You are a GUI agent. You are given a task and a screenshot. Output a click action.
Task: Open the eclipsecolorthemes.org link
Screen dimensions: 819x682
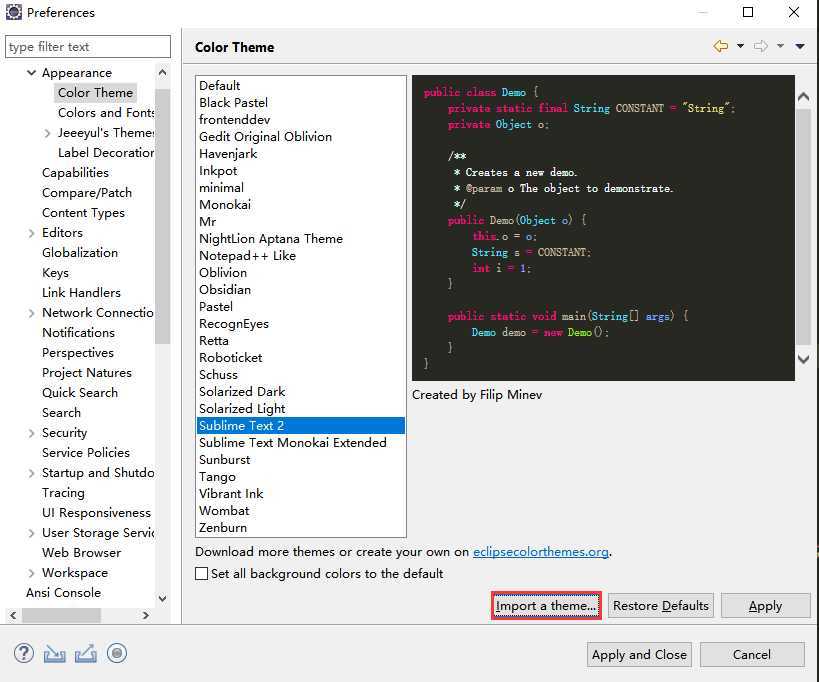(541, 551)
